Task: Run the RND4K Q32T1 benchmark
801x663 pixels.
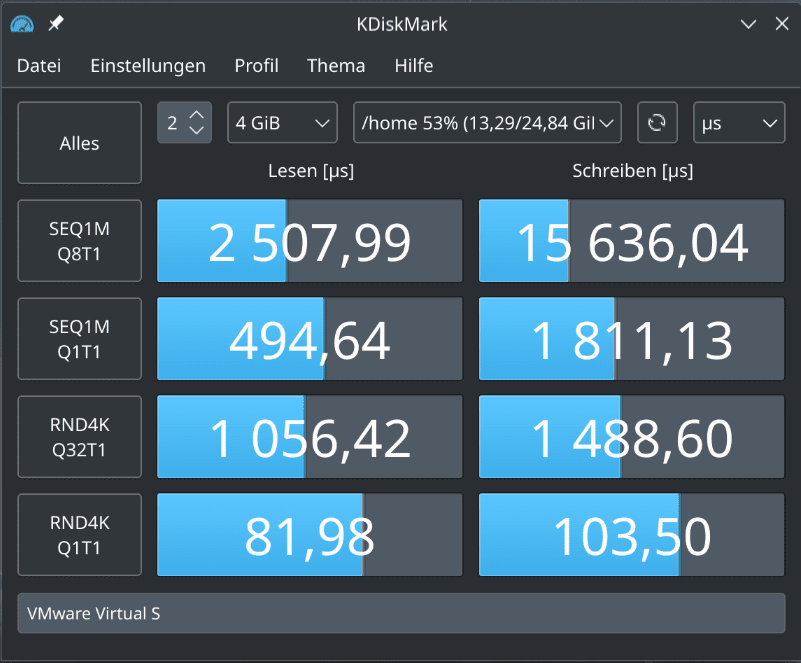Action: (x=80, y=437)
